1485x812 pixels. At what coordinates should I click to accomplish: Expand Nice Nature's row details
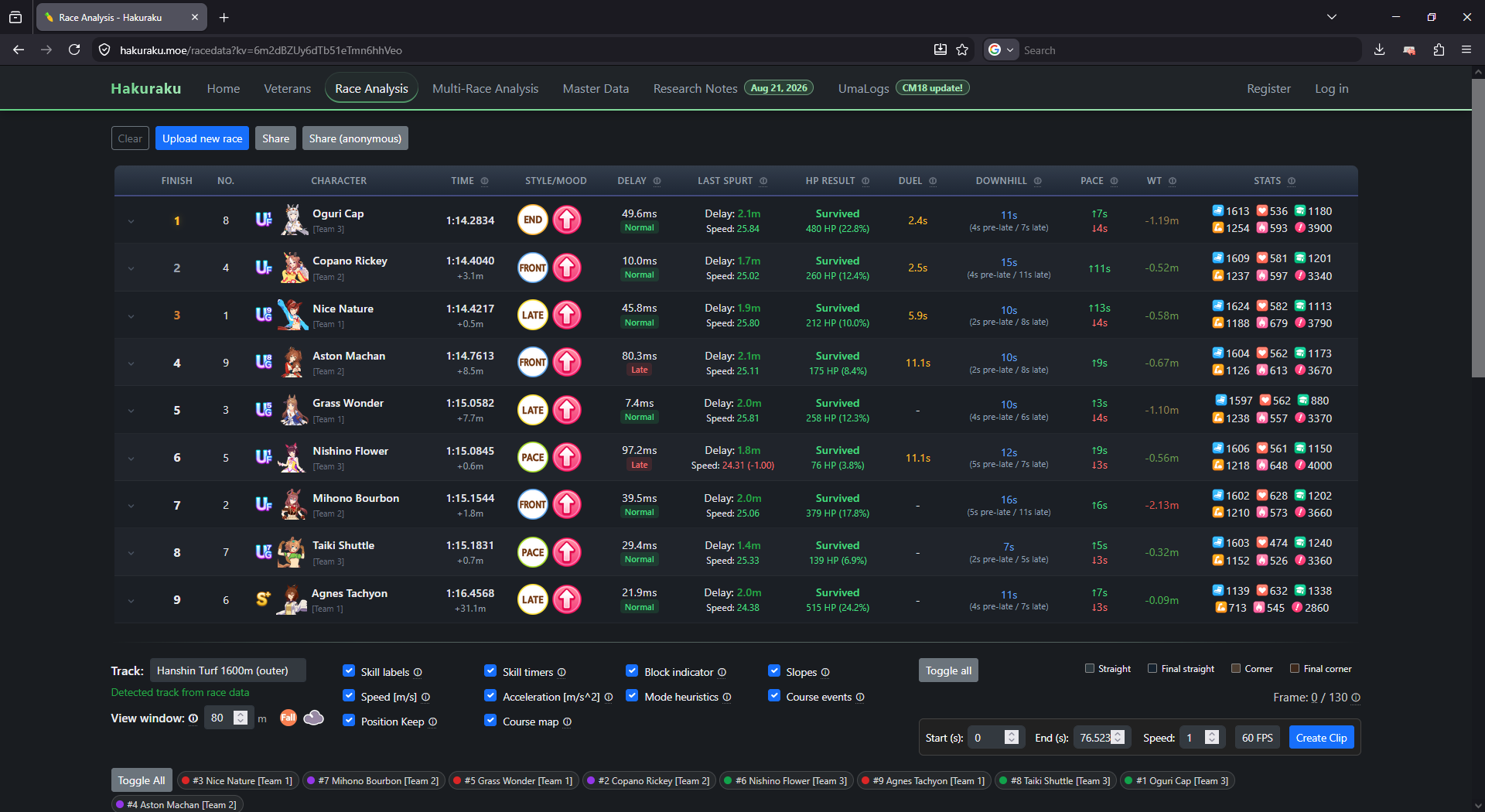click(131, 316)
